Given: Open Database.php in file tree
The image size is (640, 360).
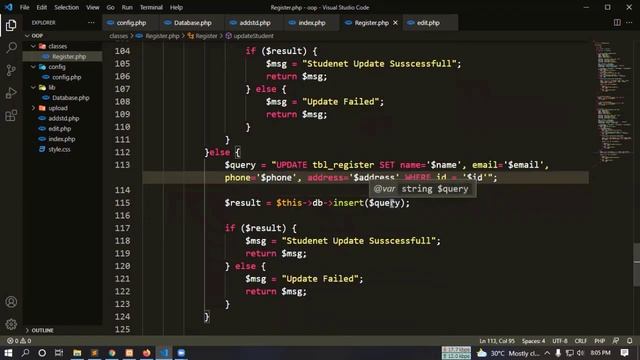Looking at the screenshot, I should click(x=62, y=98).
